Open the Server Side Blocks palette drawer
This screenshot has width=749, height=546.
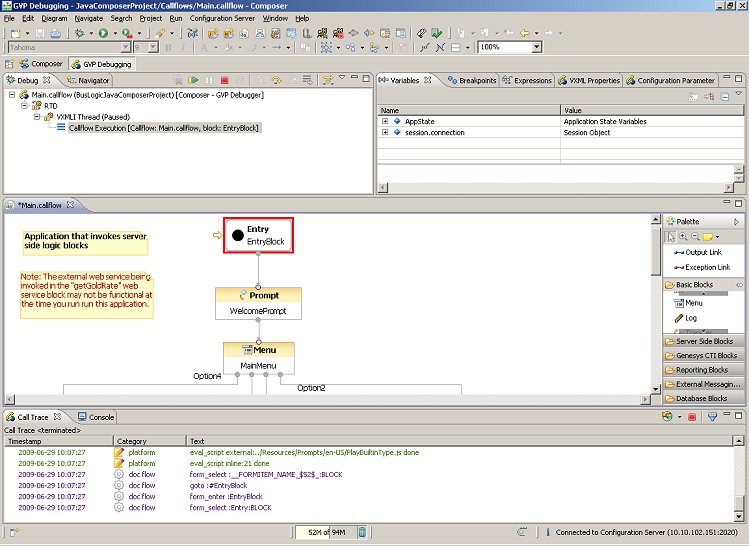tap(705, 341)
